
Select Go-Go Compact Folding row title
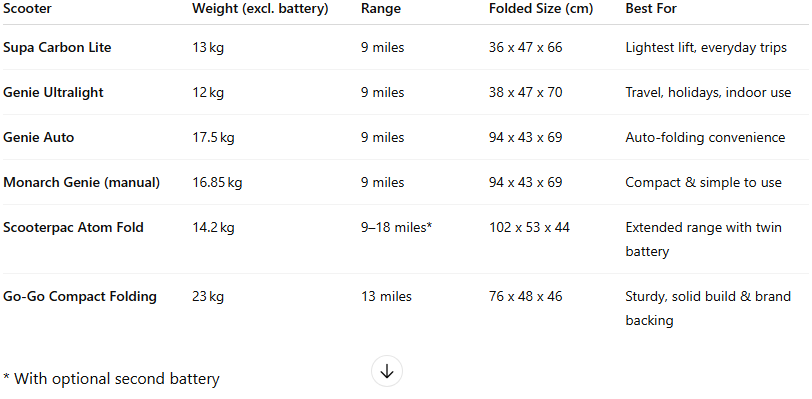pyautogui.click(x=80, y=297)
